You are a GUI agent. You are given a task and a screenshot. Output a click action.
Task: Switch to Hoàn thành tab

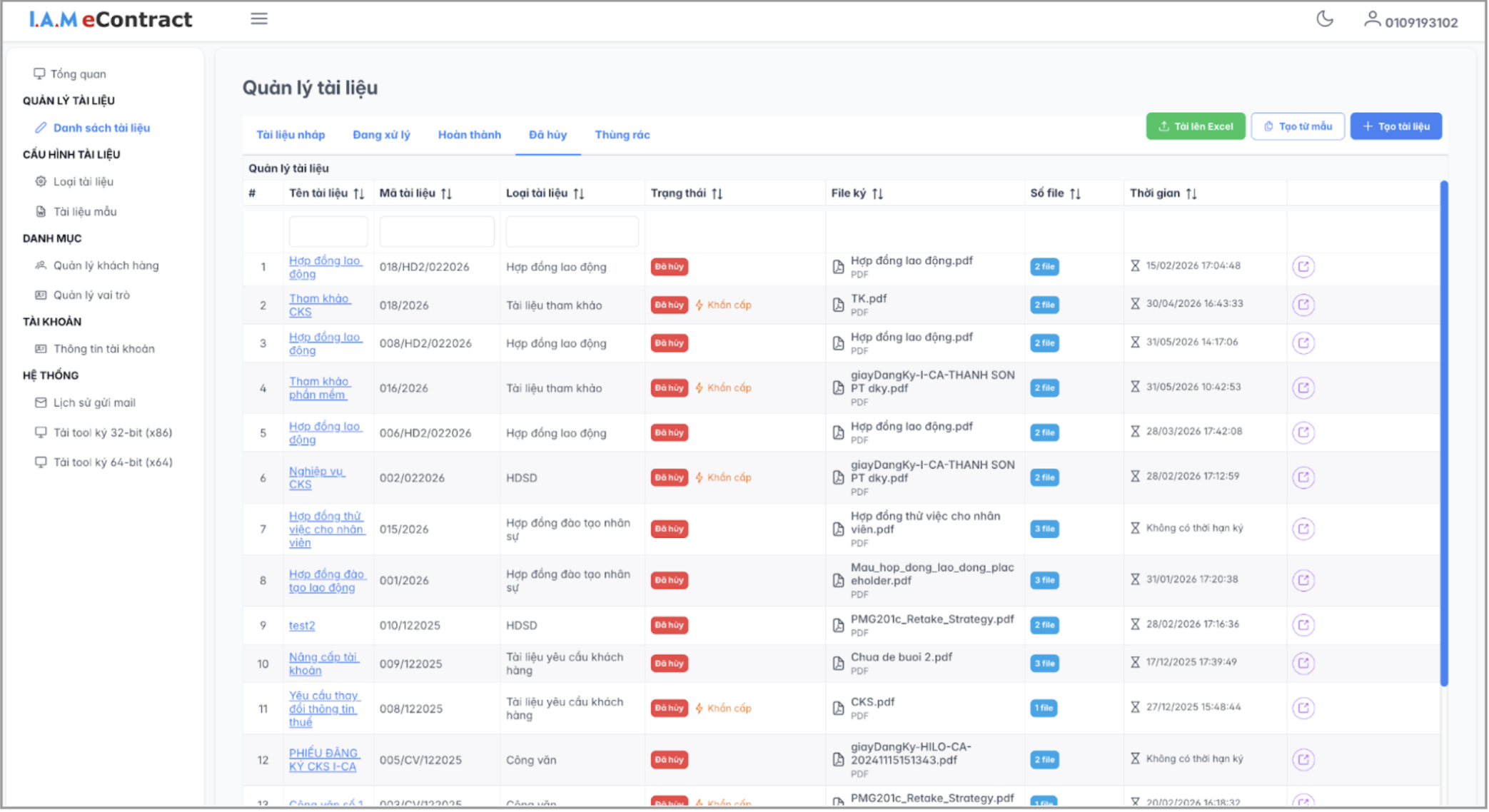tap(469, 135)
